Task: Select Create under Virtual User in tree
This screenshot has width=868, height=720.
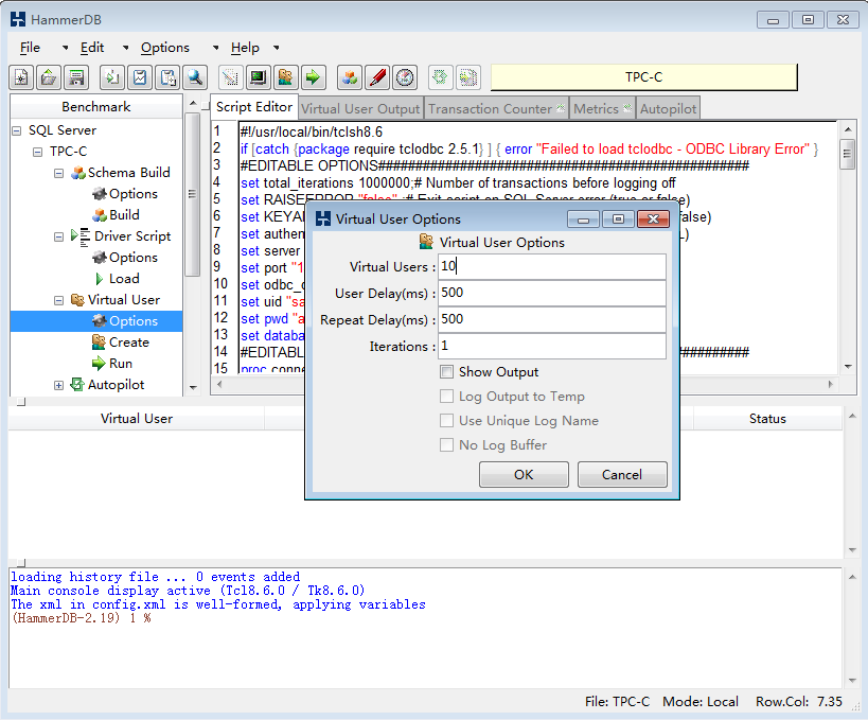Action: [129, 342]
